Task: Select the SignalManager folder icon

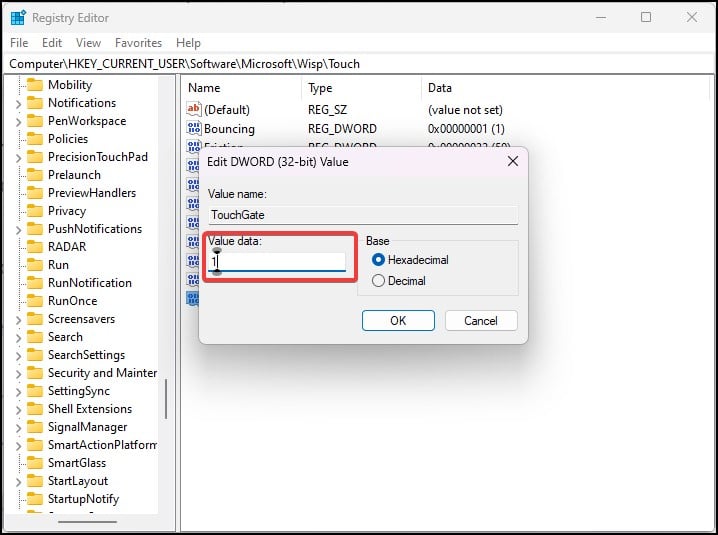Action: (35, 427)
